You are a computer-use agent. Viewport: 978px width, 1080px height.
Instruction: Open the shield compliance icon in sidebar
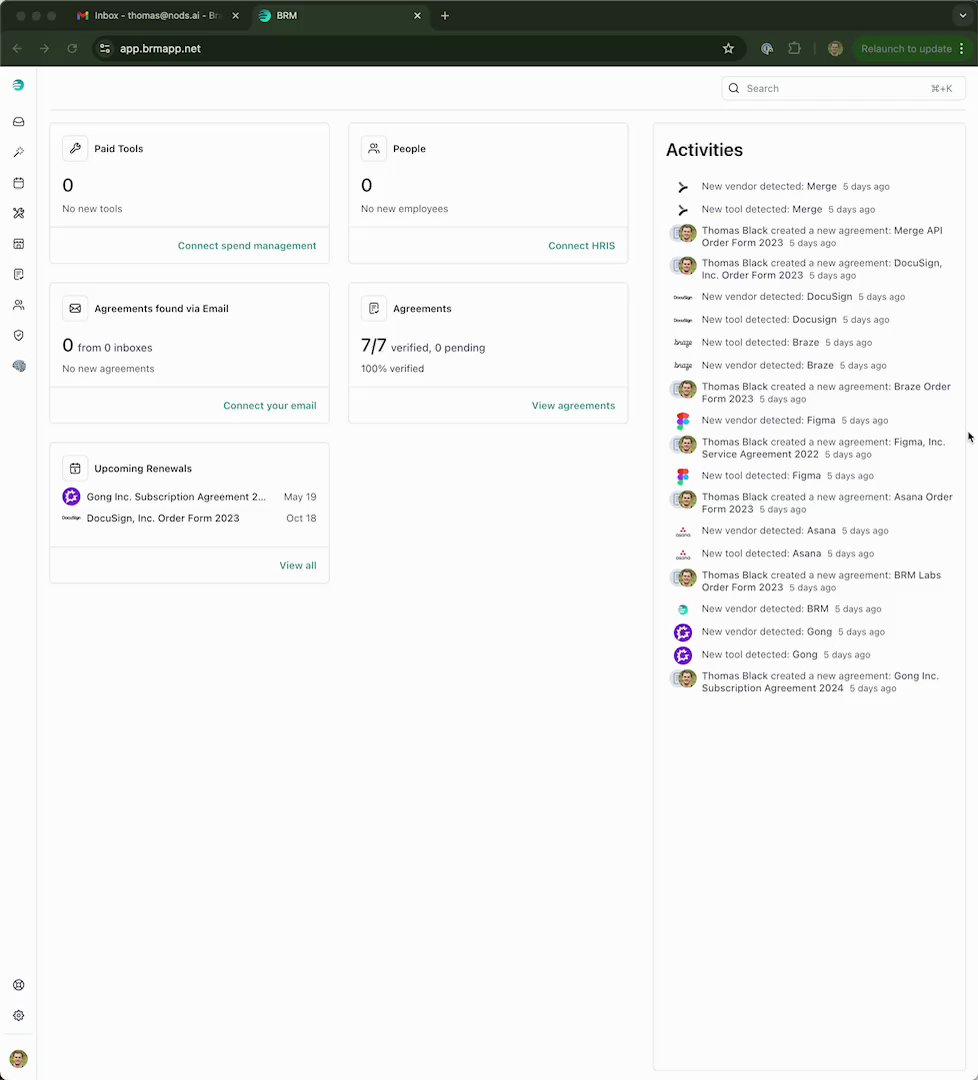19,335
